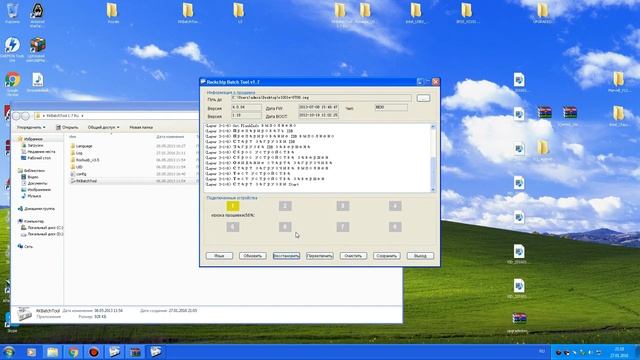This screenshot has width=640, height=360.
Task: Select the Rockusb_v3.5 folder in Explorer
Action: pyautogui.click(x=85, y=160)
